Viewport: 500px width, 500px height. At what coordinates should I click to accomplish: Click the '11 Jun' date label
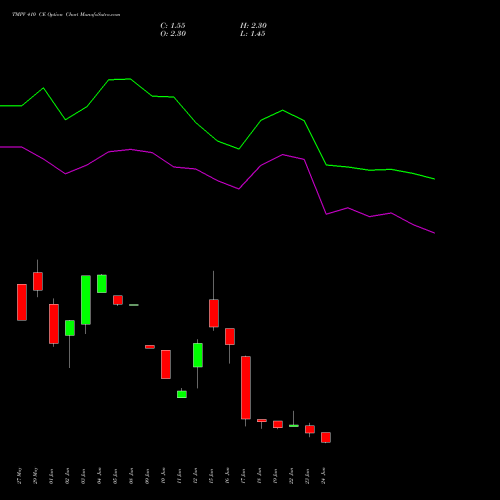coord(179,476)
